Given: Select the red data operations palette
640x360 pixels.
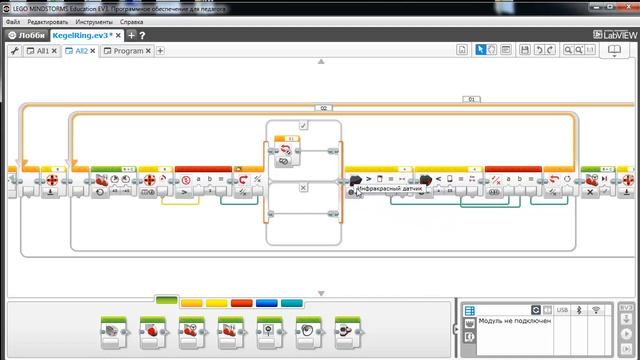Looking at the screenshot, I should pyautogui.click(x=241, y=303).
